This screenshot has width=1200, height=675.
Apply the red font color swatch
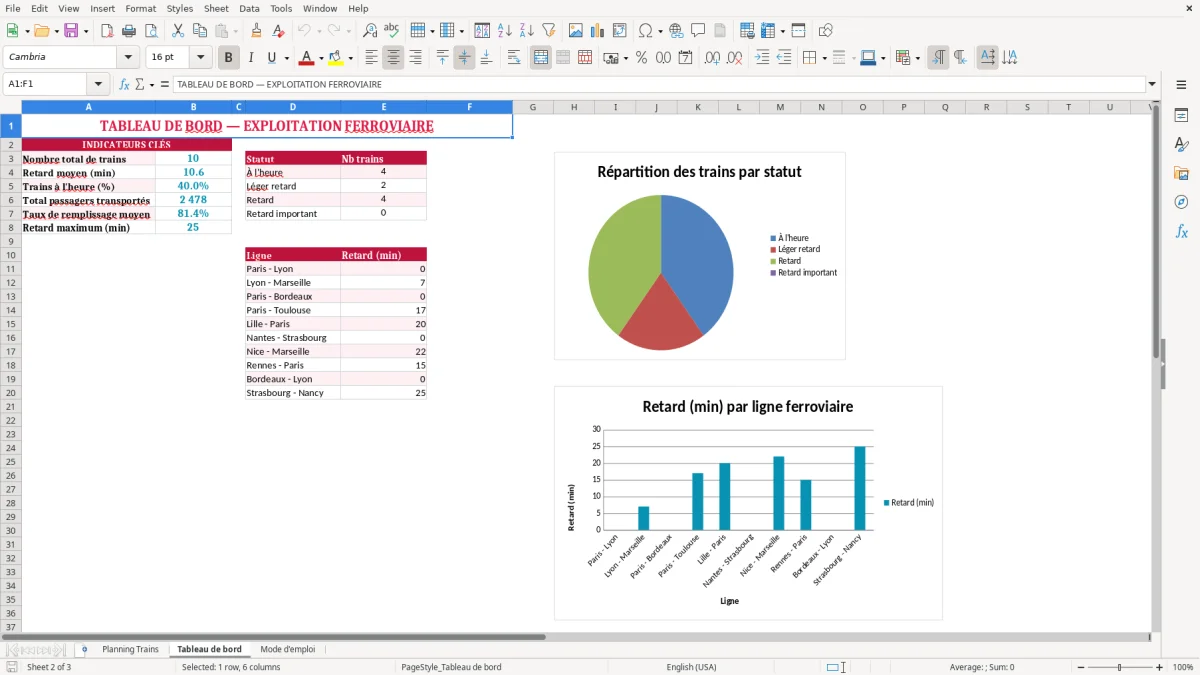pyautogui.click(x=307, y=58)
